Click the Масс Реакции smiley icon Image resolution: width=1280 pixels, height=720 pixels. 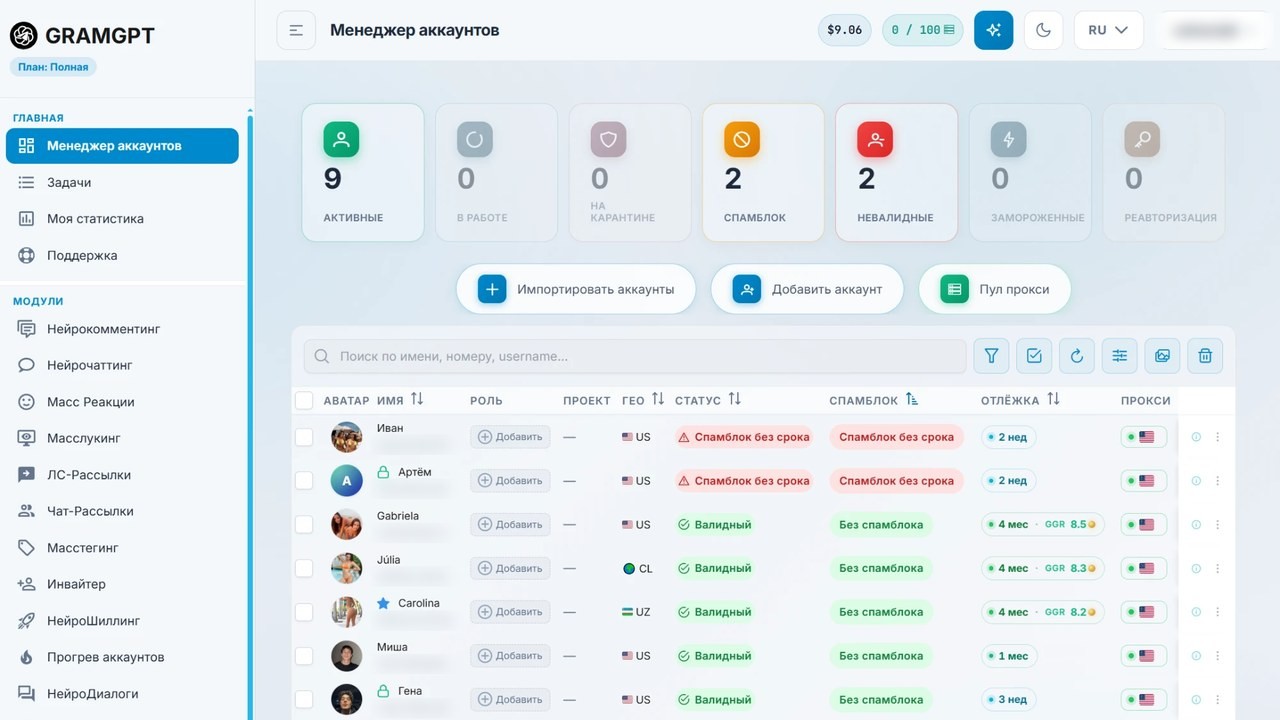(27, 402)
